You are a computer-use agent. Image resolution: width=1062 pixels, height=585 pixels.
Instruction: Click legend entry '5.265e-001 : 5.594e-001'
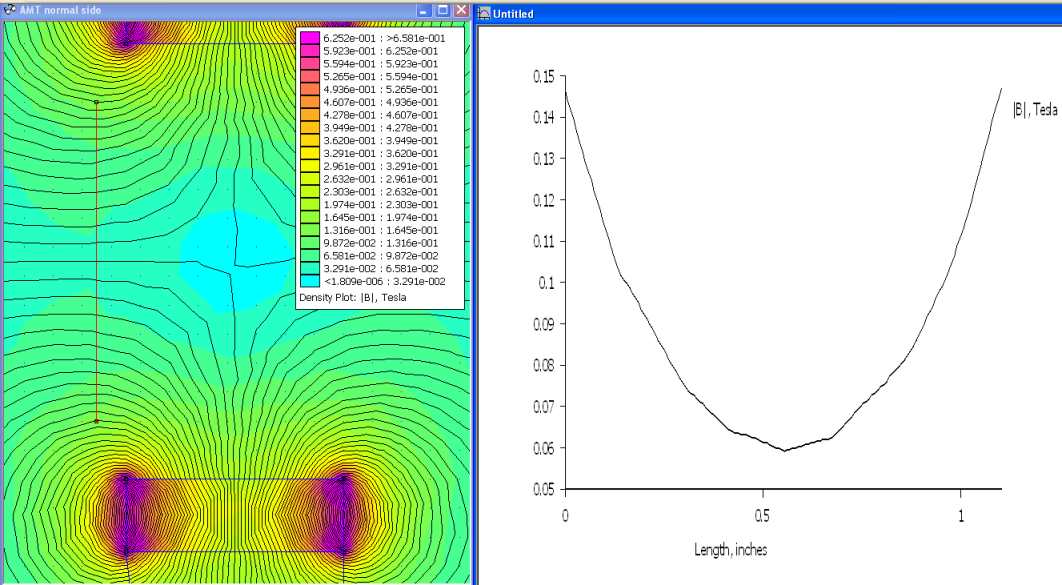point(381,77)
